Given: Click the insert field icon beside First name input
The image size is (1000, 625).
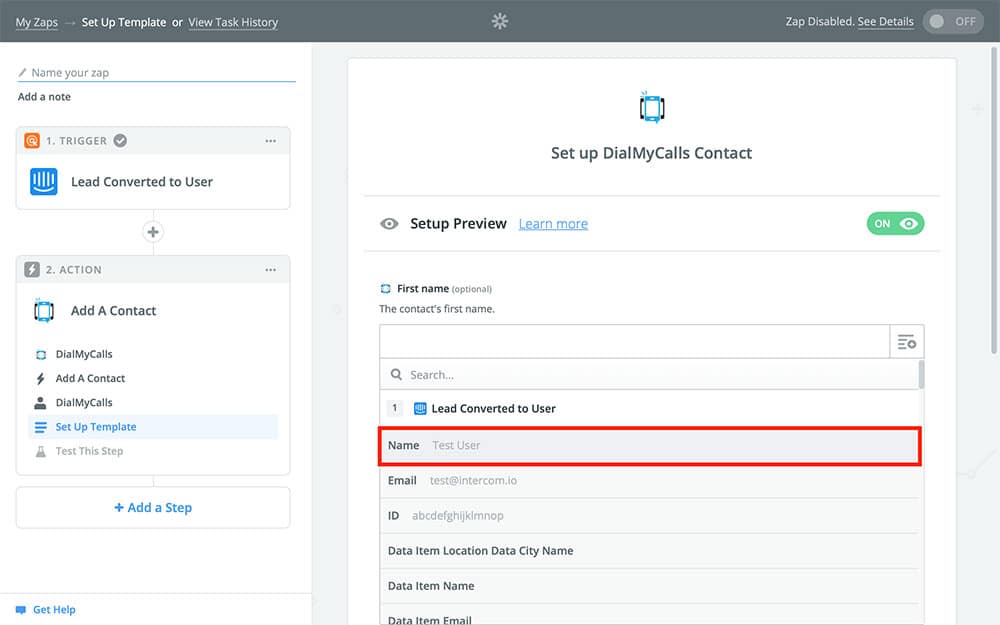Looking at the screenshot, I should click(x=906, y=342).
